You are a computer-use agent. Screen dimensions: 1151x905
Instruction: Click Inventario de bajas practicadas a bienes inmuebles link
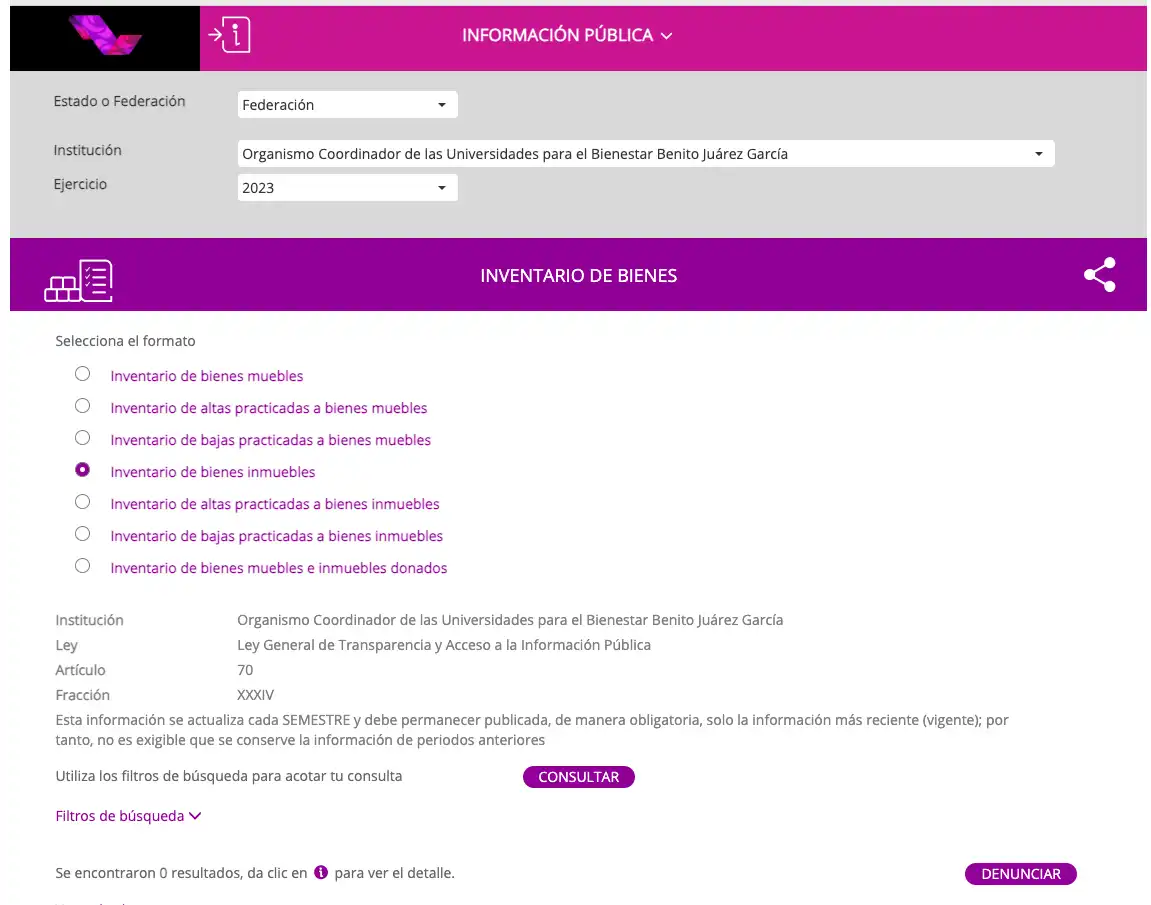click(276, 536)
